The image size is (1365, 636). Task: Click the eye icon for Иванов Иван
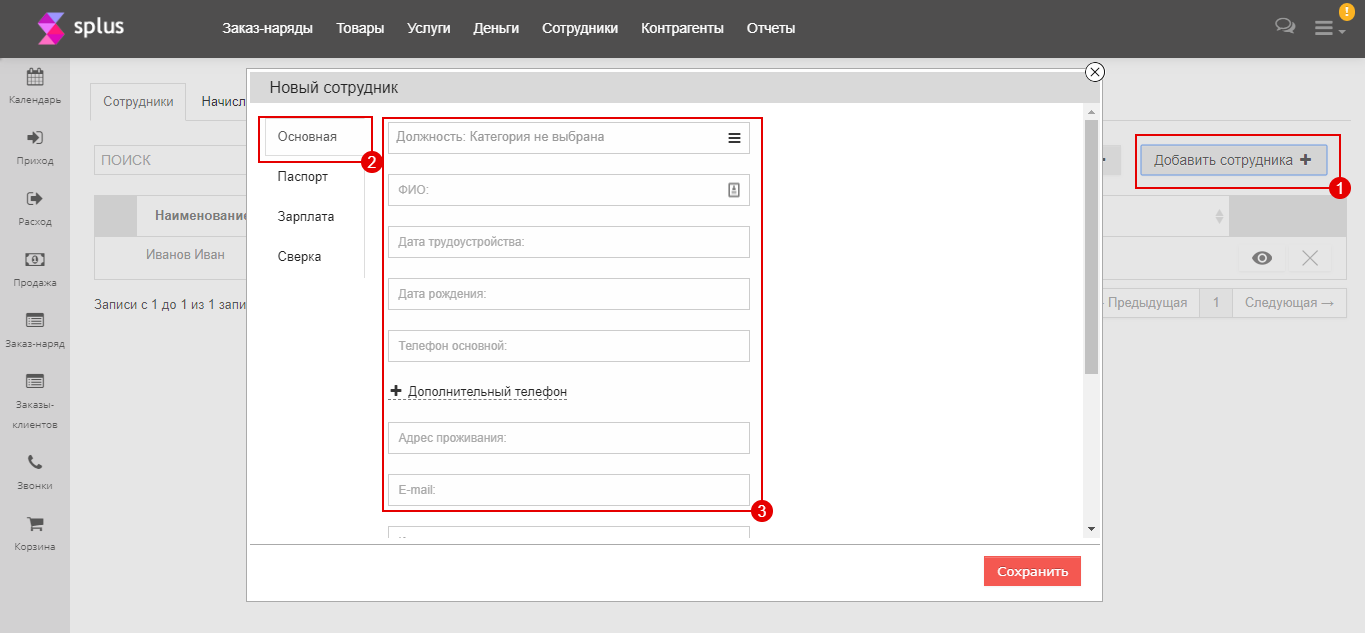(1262, 258)
